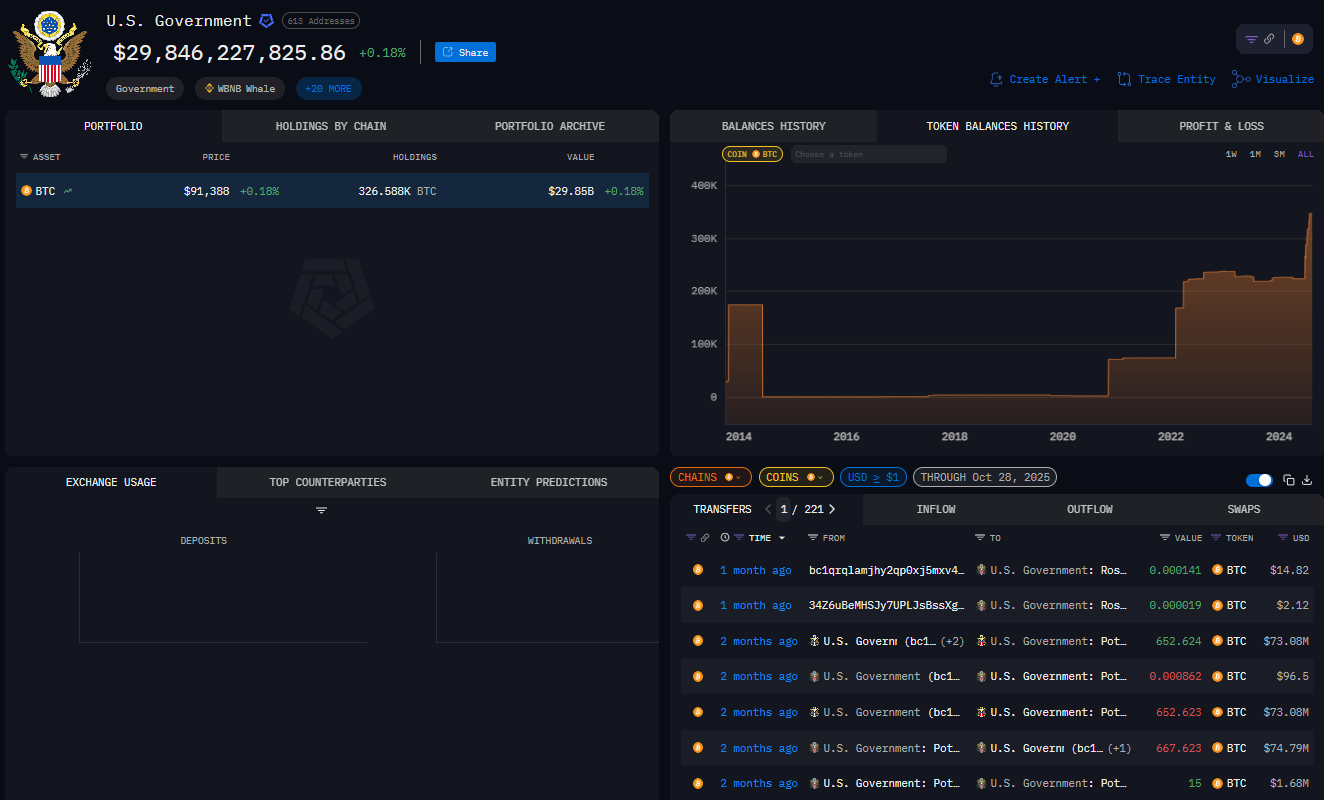The width and height of the screenshot is (1324, 800).
Task: Click the BTC trend chart icon in portfolio row
Action: [x=68, y=191]
